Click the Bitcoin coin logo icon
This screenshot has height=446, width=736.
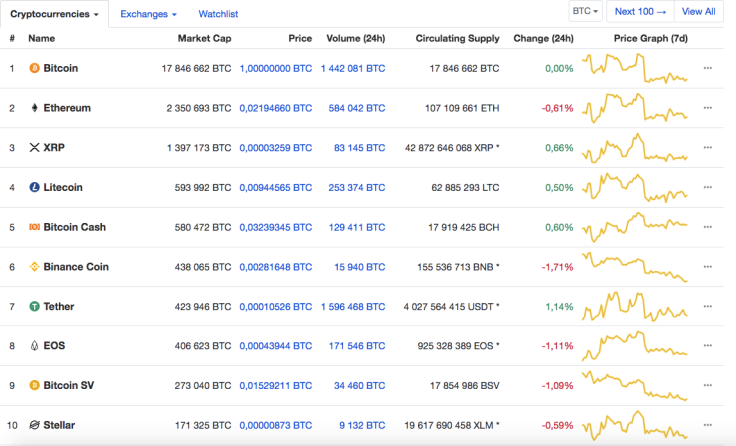click(x=34, y=69)
